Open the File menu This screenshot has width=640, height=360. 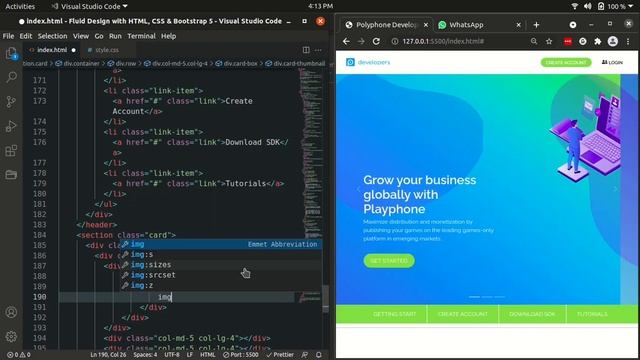click(x=8, y=36)
